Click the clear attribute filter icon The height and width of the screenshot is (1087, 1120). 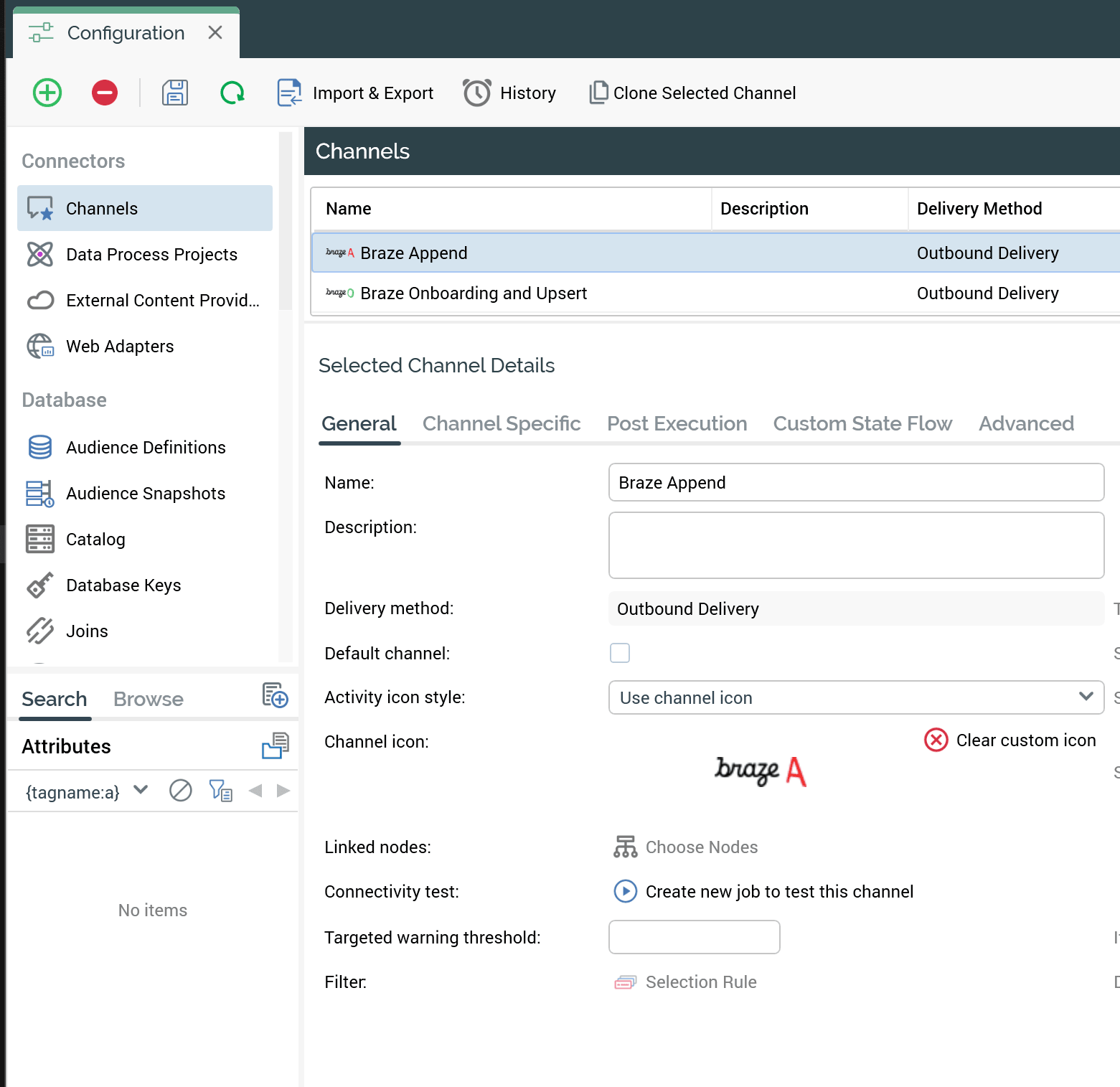180,791
